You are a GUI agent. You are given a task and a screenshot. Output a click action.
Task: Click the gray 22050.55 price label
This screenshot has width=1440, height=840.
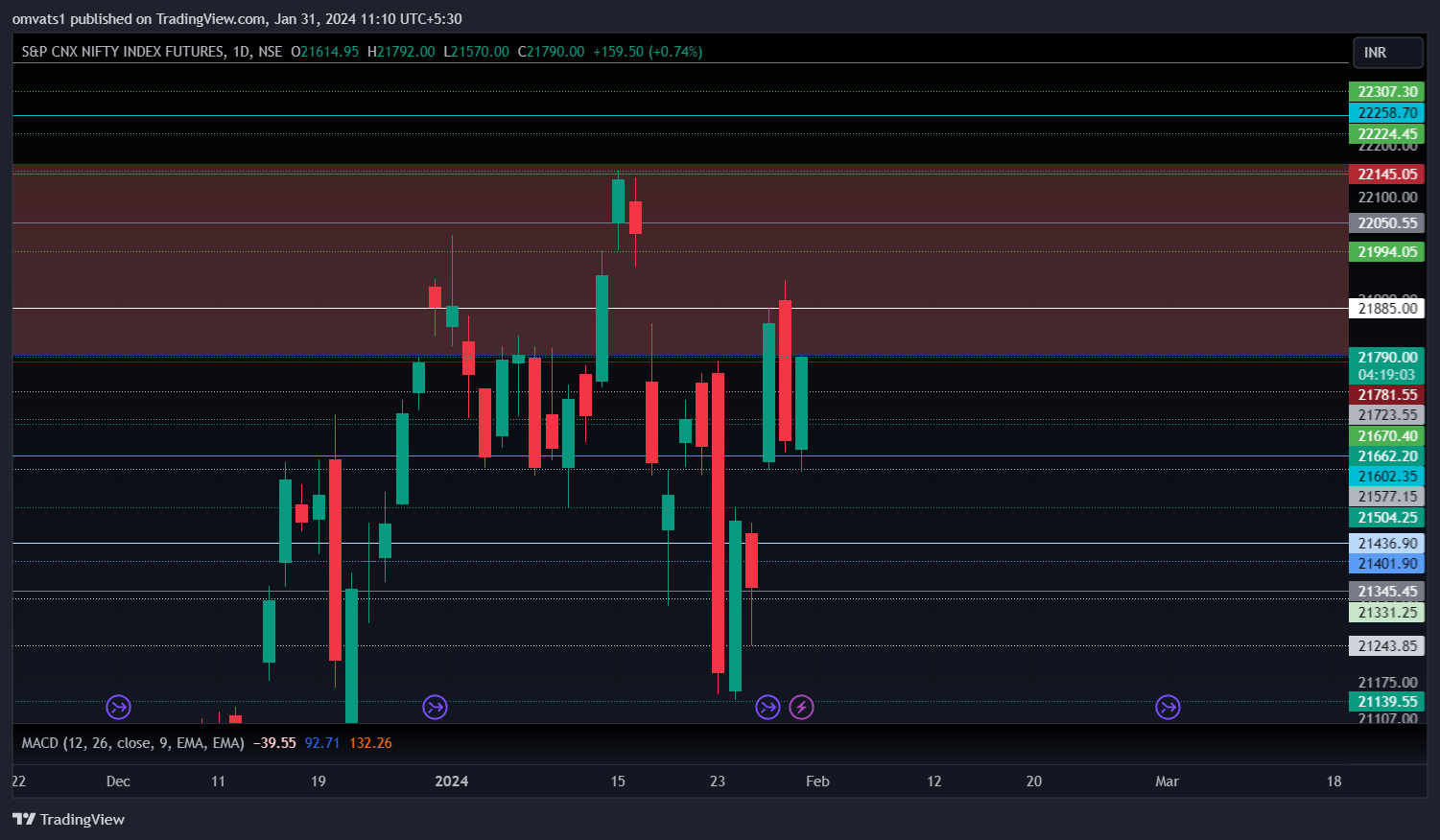point(1387,223)
